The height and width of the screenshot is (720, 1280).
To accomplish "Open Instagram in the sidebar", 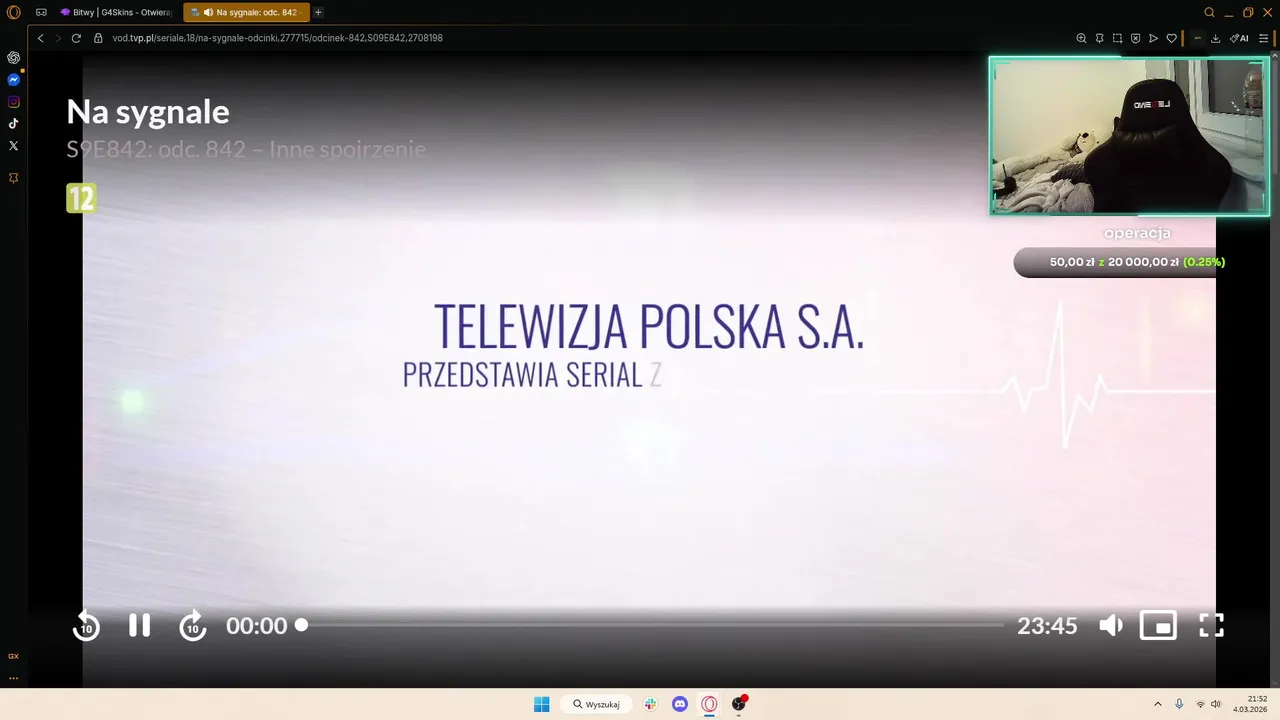I will (x=13, y=101).
